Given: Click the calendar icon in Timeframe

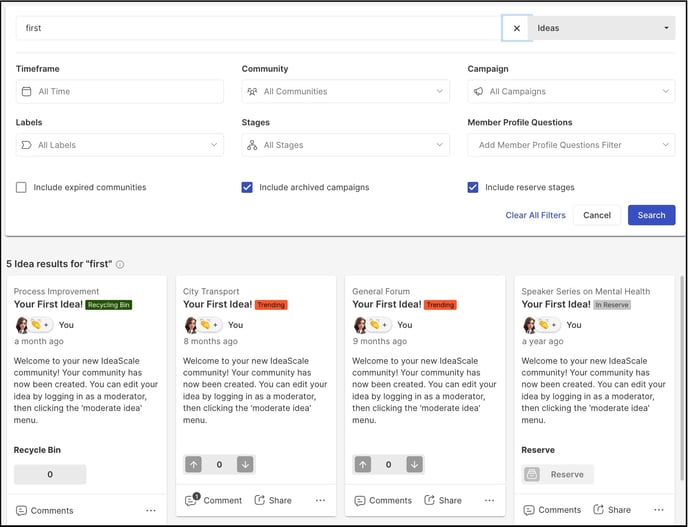Looking at the screenshot, I should 27,91.
